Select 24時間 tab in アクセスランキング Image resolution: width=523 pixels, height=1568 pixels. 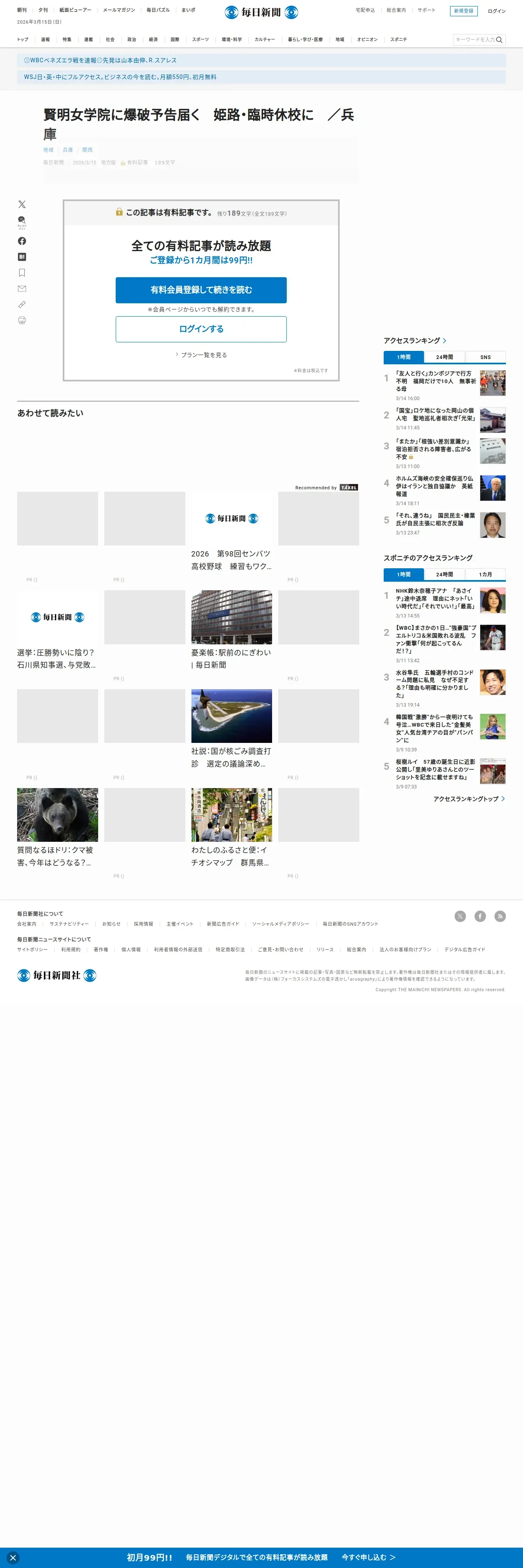[444, 357]
